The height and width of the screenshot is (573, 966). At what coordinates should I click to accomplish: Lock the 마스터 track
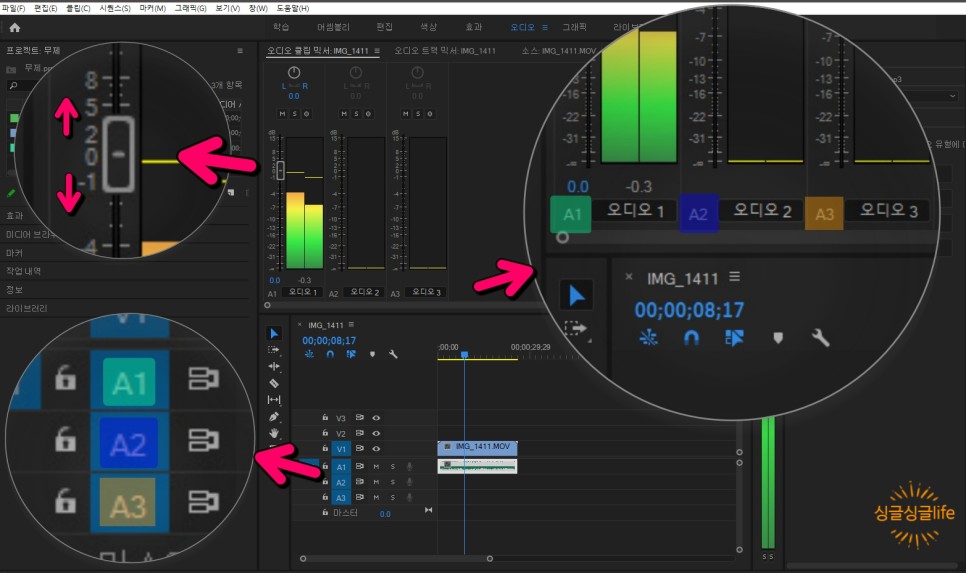tap(325, 513)
